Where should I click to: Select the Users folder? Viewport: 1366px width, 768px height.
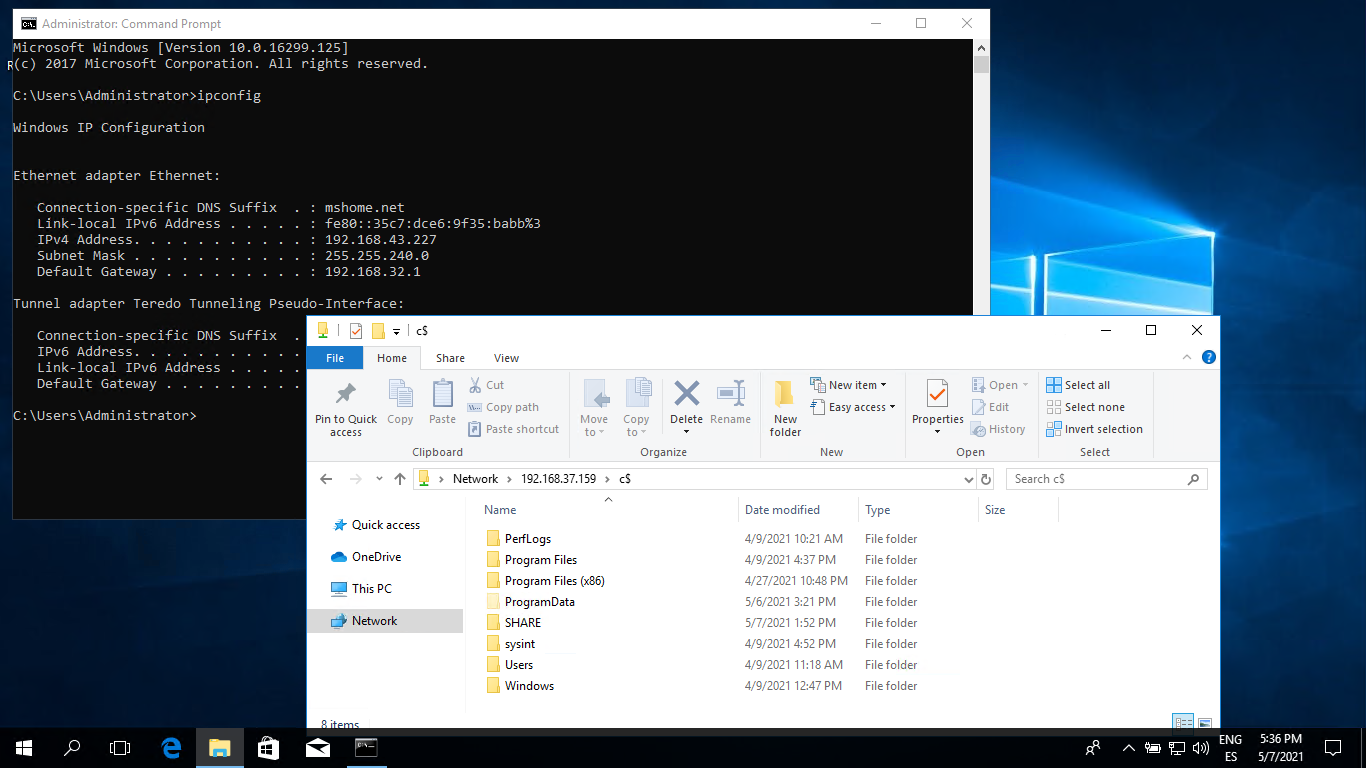[518, 665]
